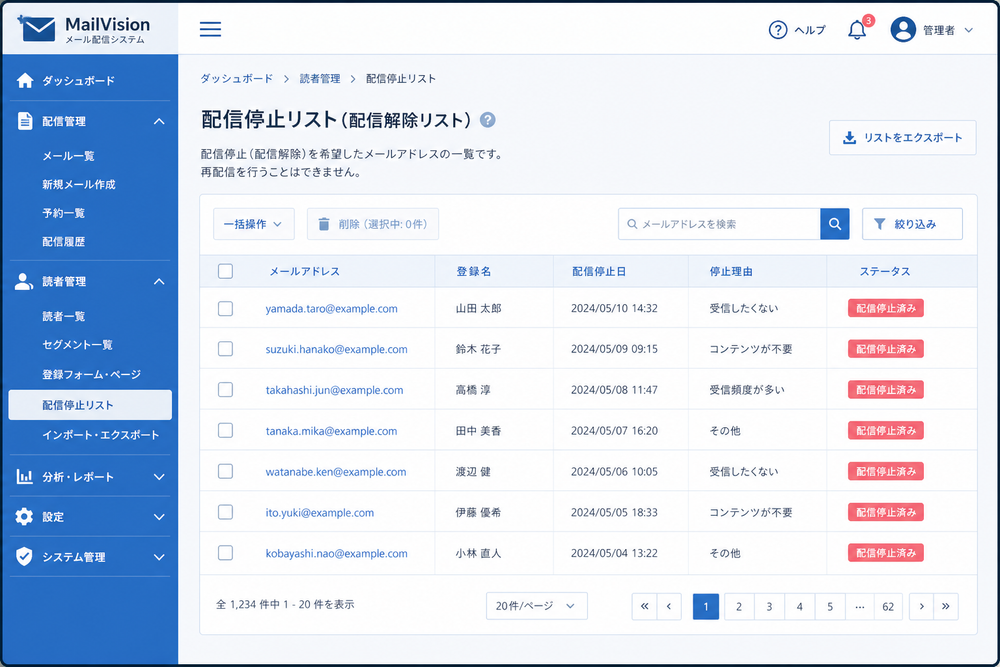Click the help icon beside page title

(488, 120)
